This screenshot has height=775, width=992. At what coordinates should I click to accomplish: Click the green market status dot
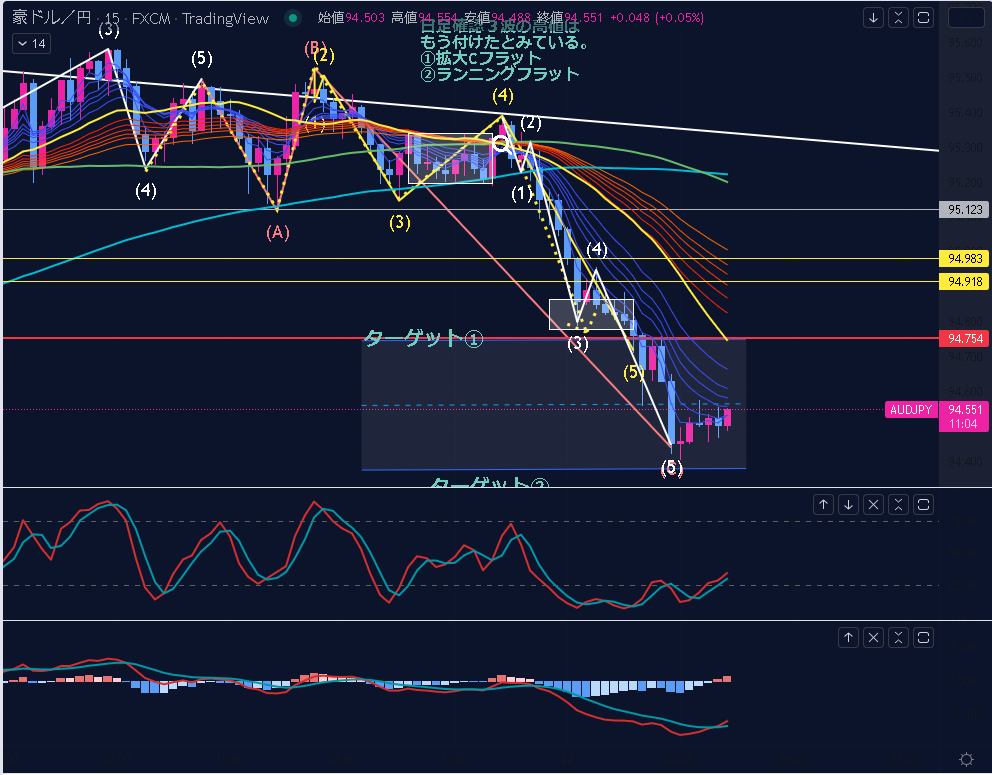[291, 18]
